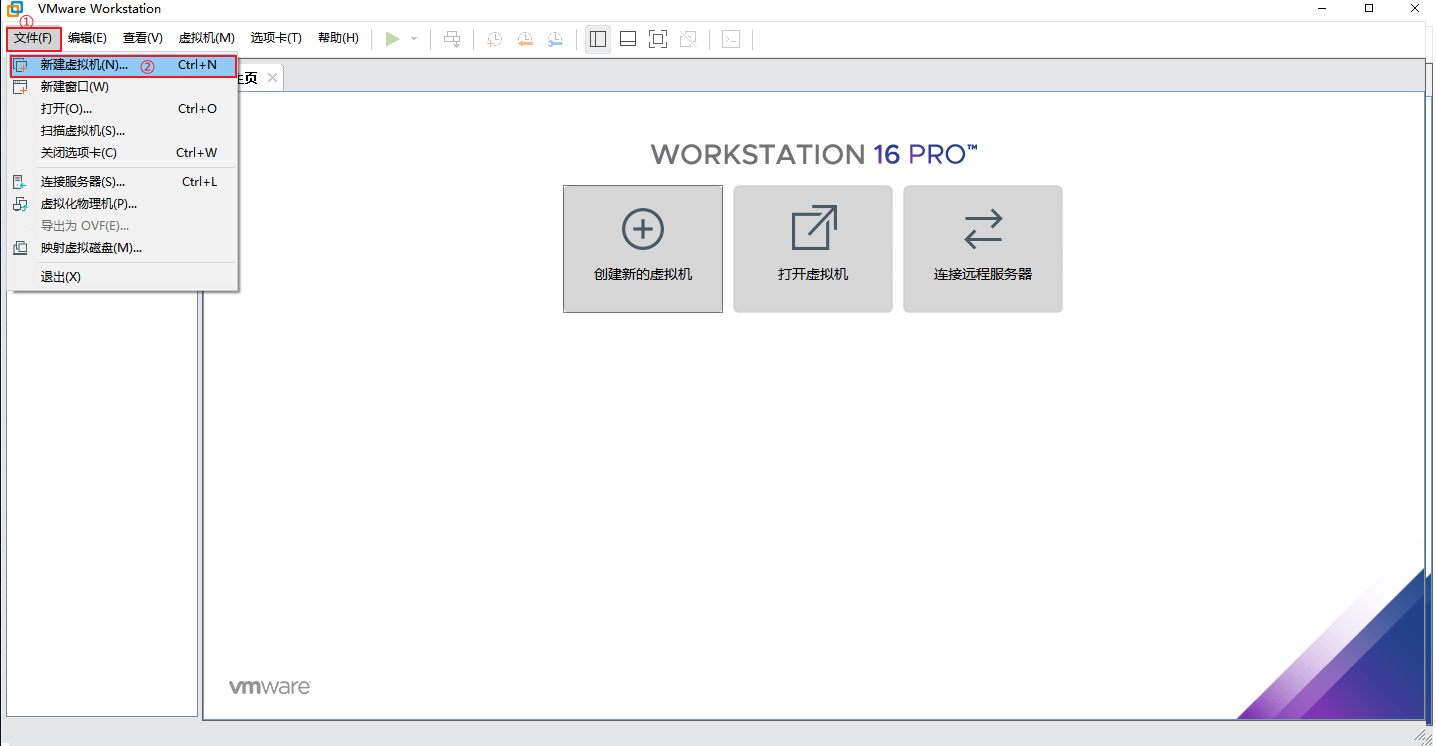Open the 查看(V) menu
Viewport: 1436px width, 746px height.
tap(143, 38)
